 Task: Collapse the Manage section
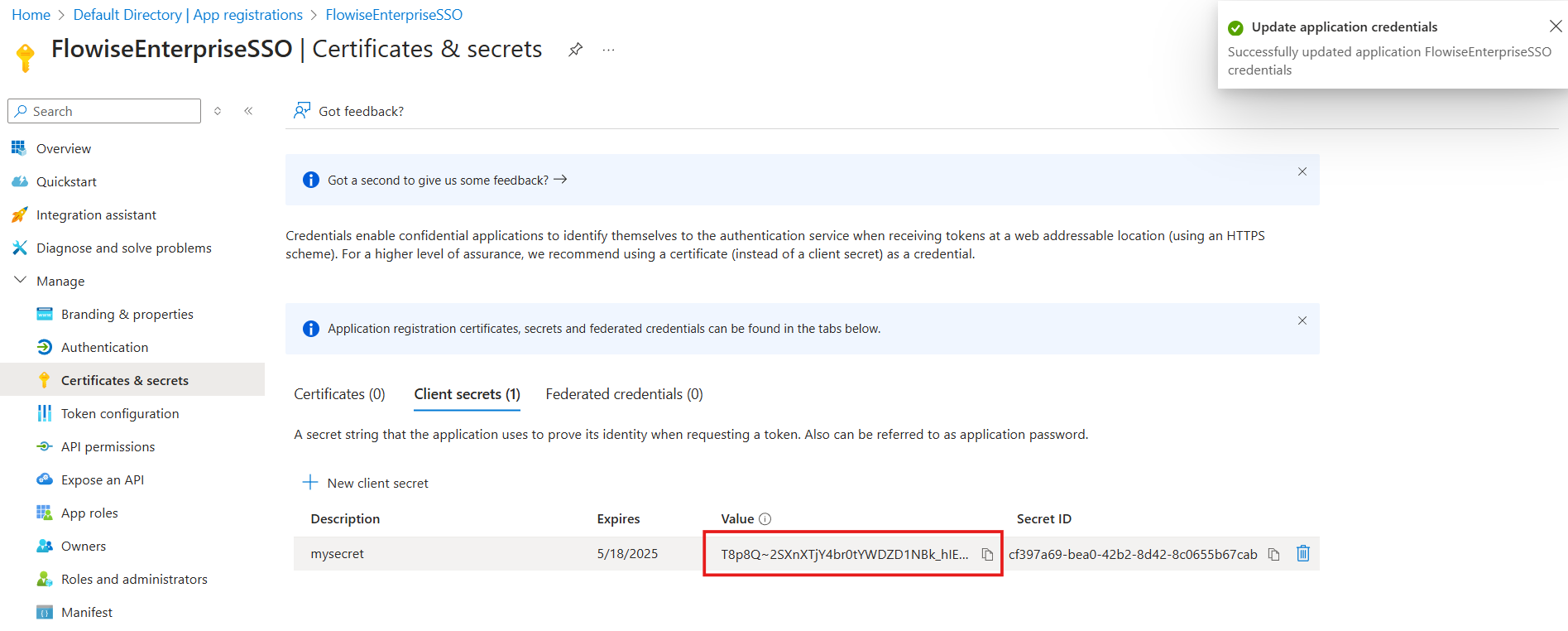click(x=21, y=281)
